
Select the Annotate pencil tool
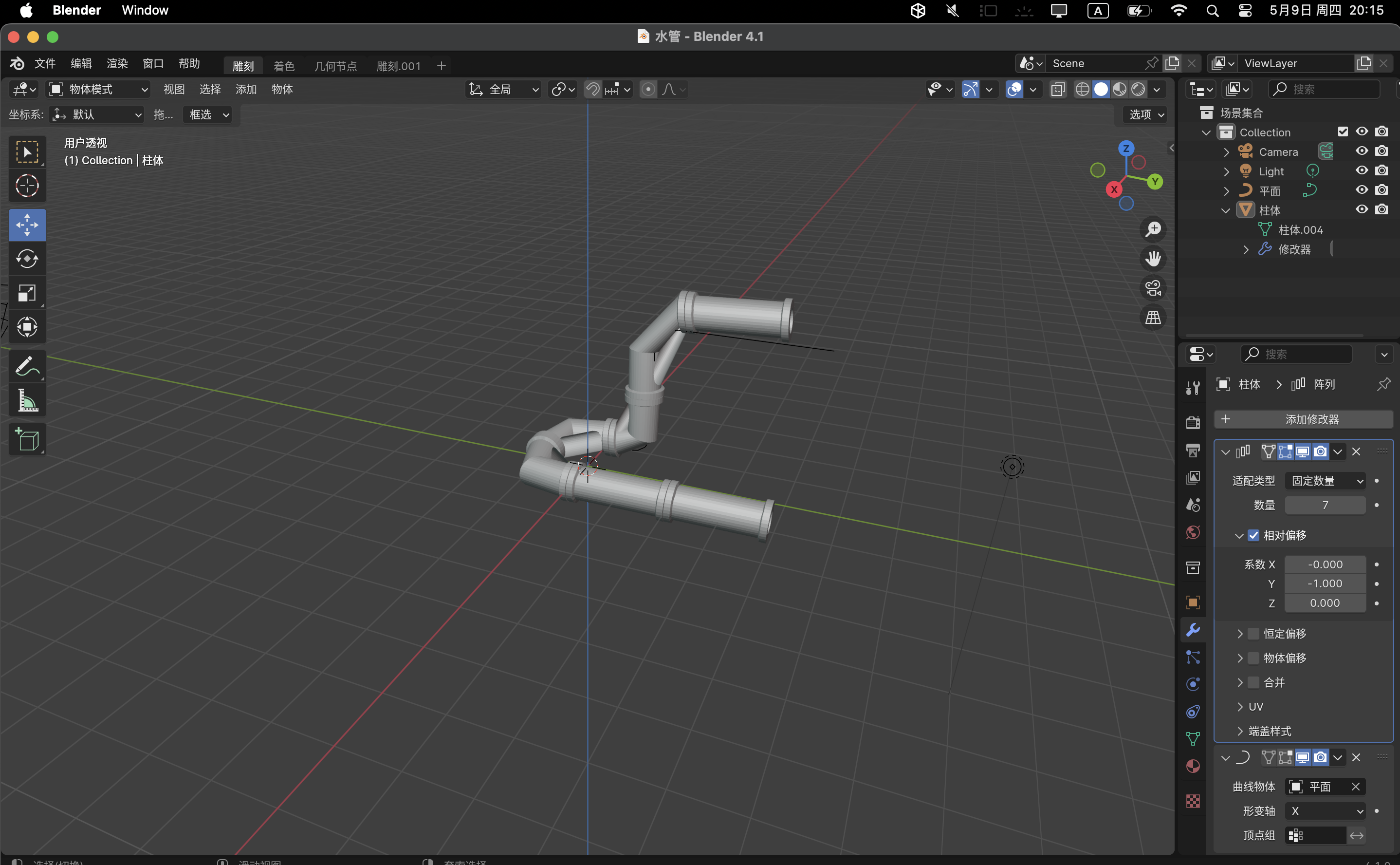(x=27, y=366)
